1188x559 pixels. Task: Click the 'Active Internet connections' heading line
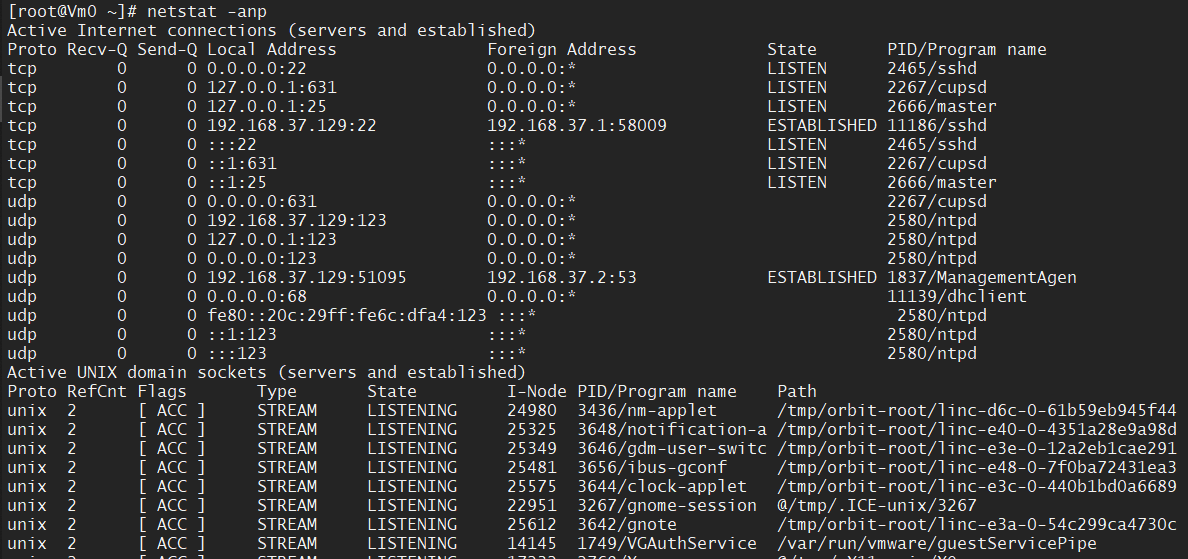[x=271, y=30]
